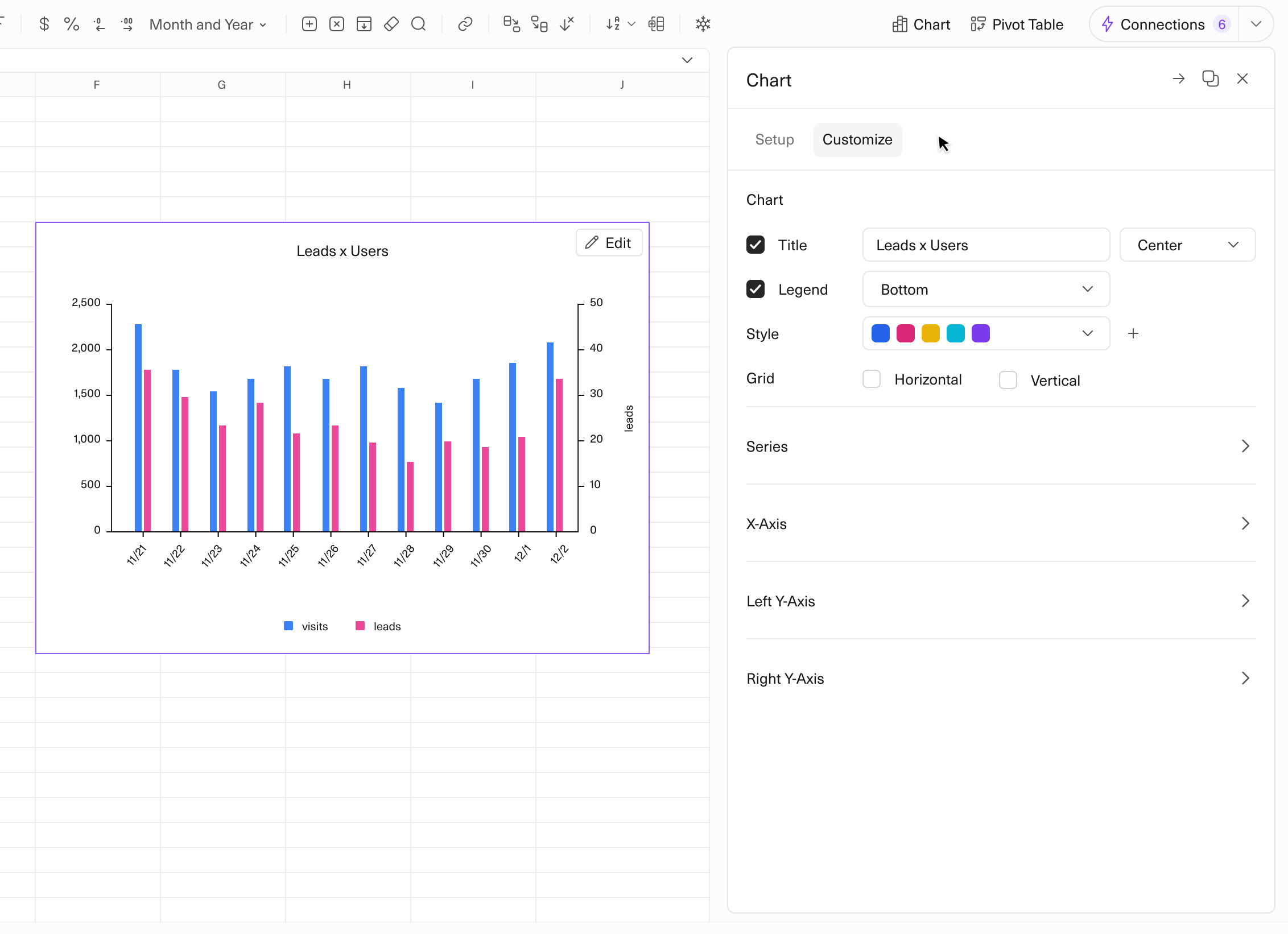Open the search magnifier tool
1288x934 pixels.
419,24
